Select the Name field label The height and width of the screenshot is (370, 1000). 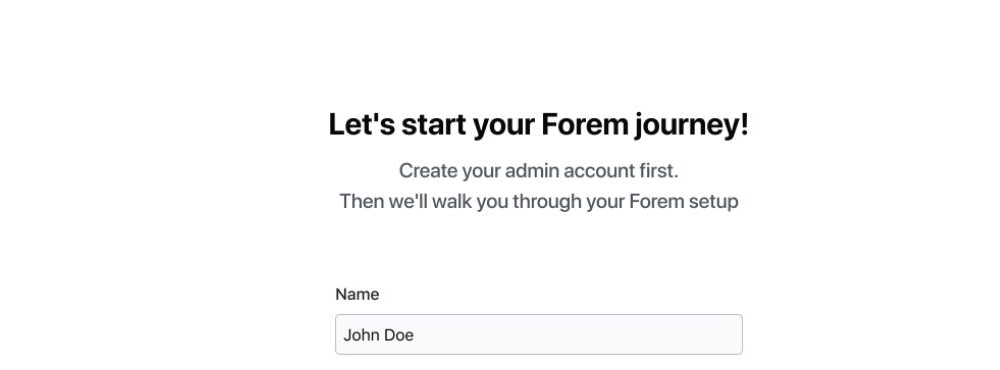click(357, 294)
